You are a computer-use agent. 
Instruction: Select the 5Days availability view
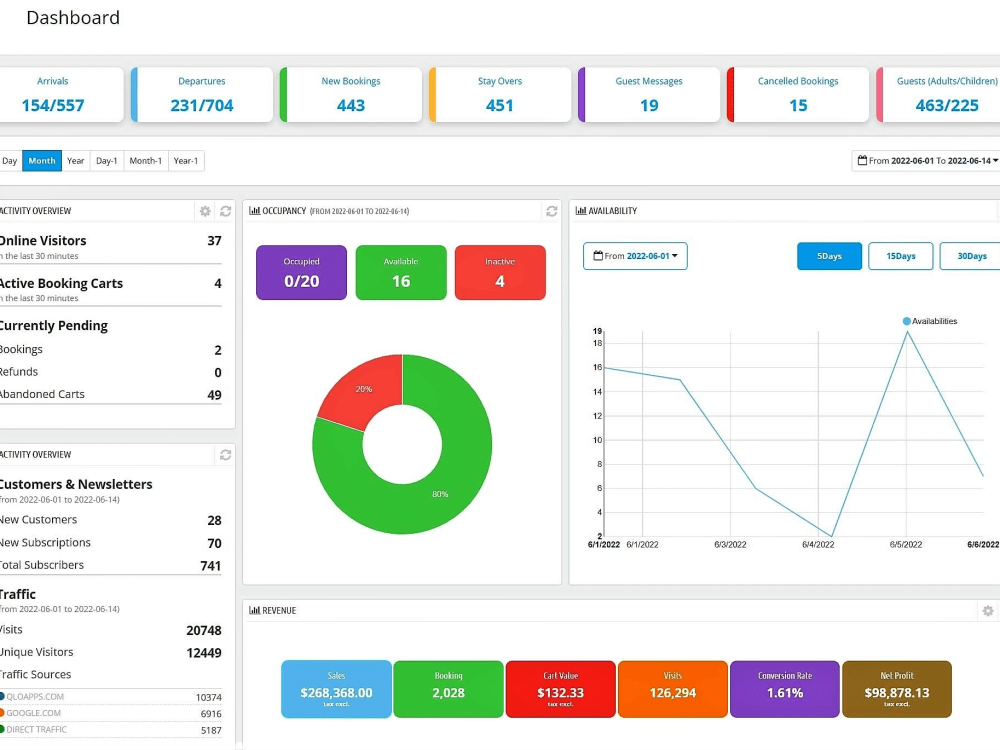click(829, 256)
